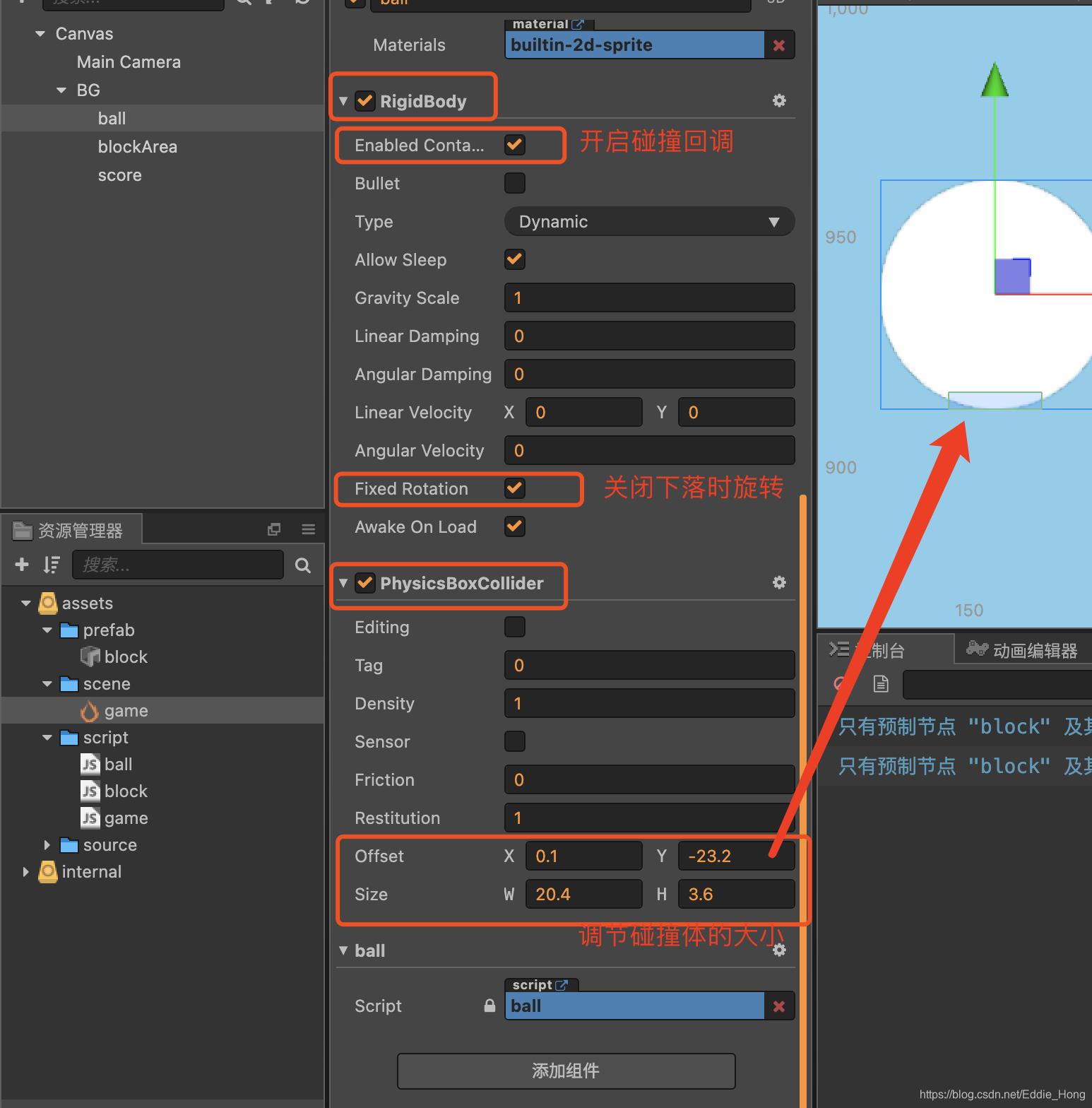Remove the builtin-2d-sprite material
The width and height of the screenshot is (1092, 1108).
click(x=779, y=45)
